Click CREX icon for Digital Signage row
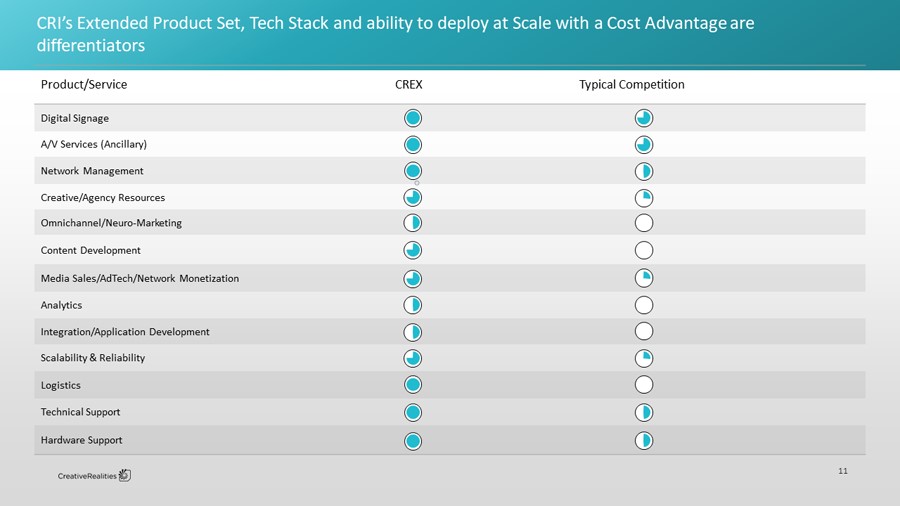Viewport: 900px width, 506px height. (413, 118)
